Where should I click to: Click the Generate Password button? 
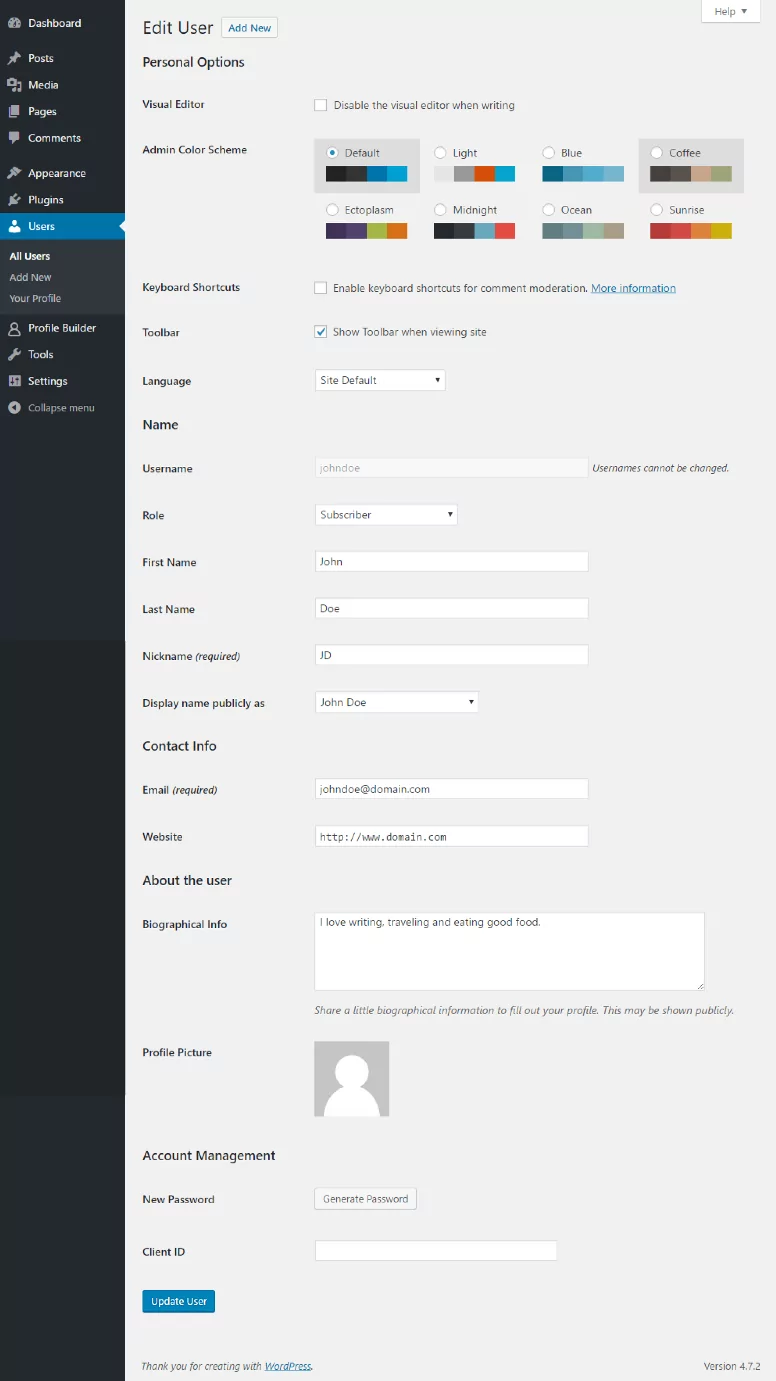[365, 1199]
